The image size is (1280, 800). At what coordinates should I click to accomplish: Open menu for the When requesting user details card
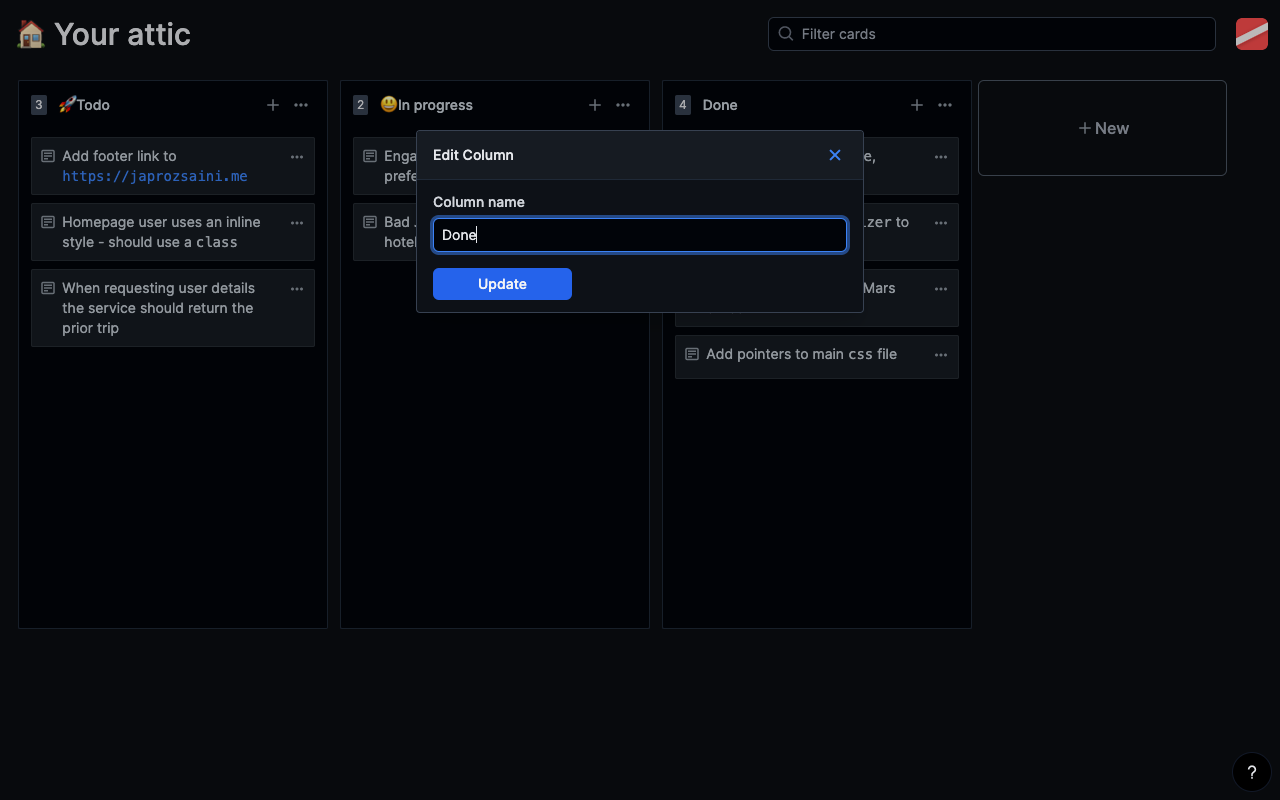tap(297, 289)
